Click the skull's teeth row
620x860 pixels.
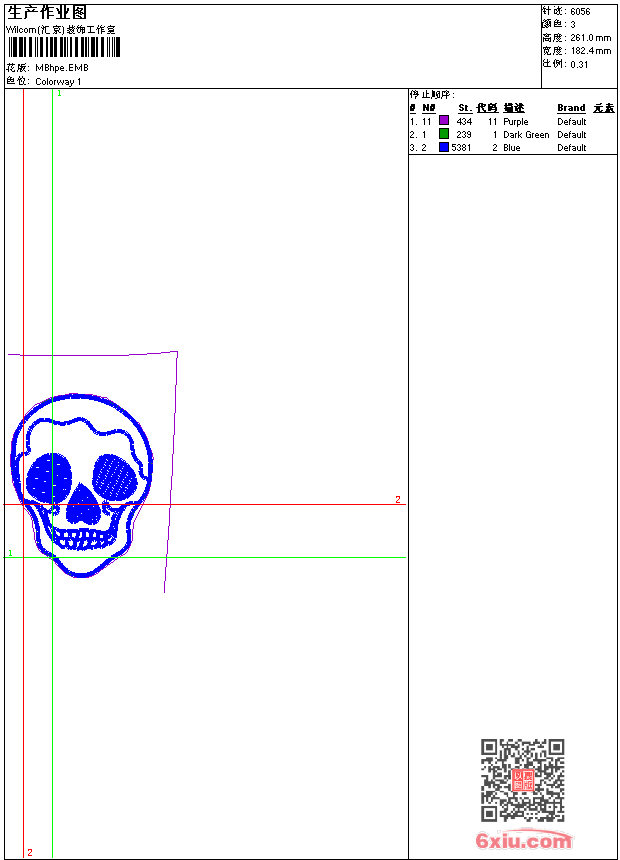pyautogui.click(x=81, y=540)
